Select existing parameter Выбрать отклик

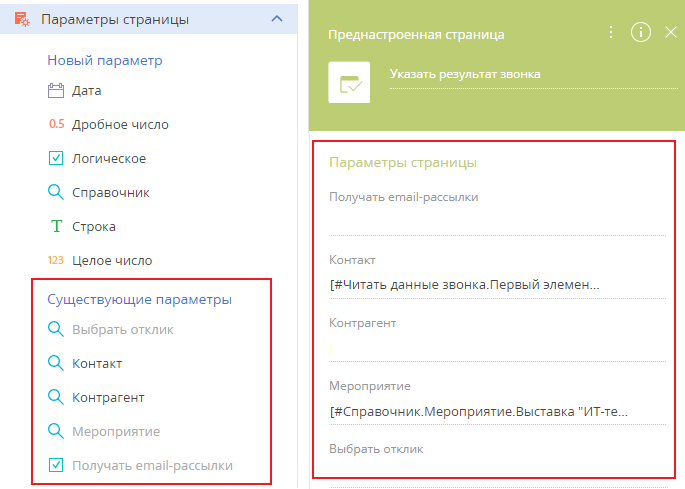tap(122, 329)
